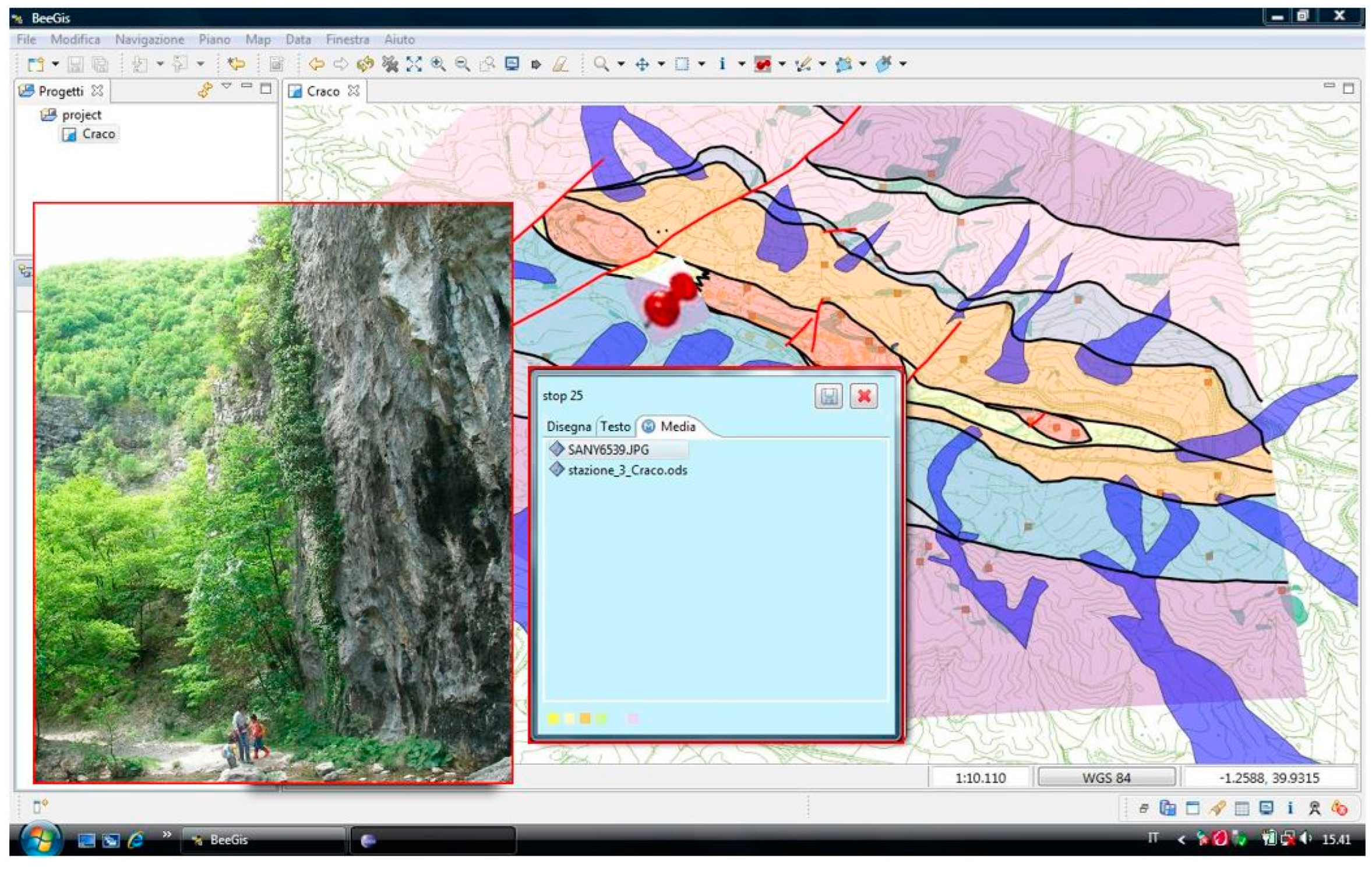Select the Craco map in project tree

pos(89,135)
